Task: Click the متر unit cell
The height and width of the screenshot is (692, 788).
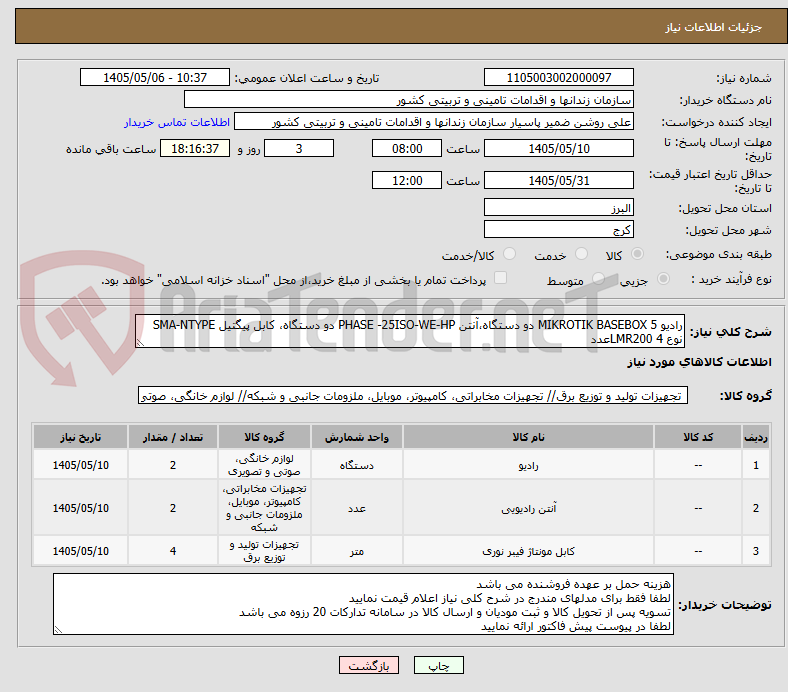Action: [356, 551]
